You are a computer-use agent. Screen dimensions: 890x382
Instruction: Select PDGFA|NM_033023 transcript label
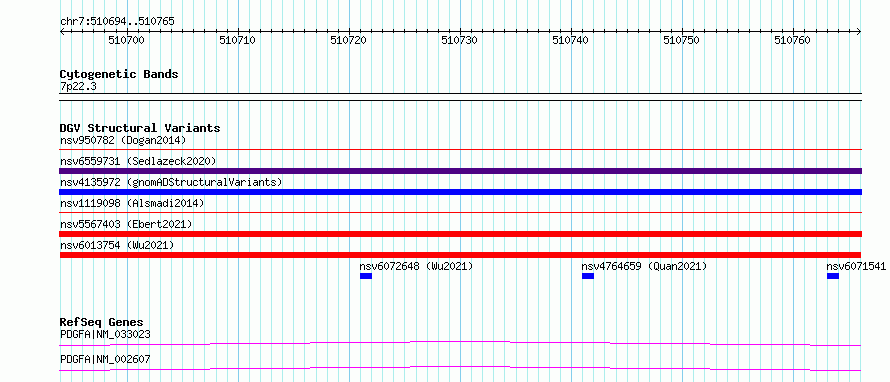(105, 334)
